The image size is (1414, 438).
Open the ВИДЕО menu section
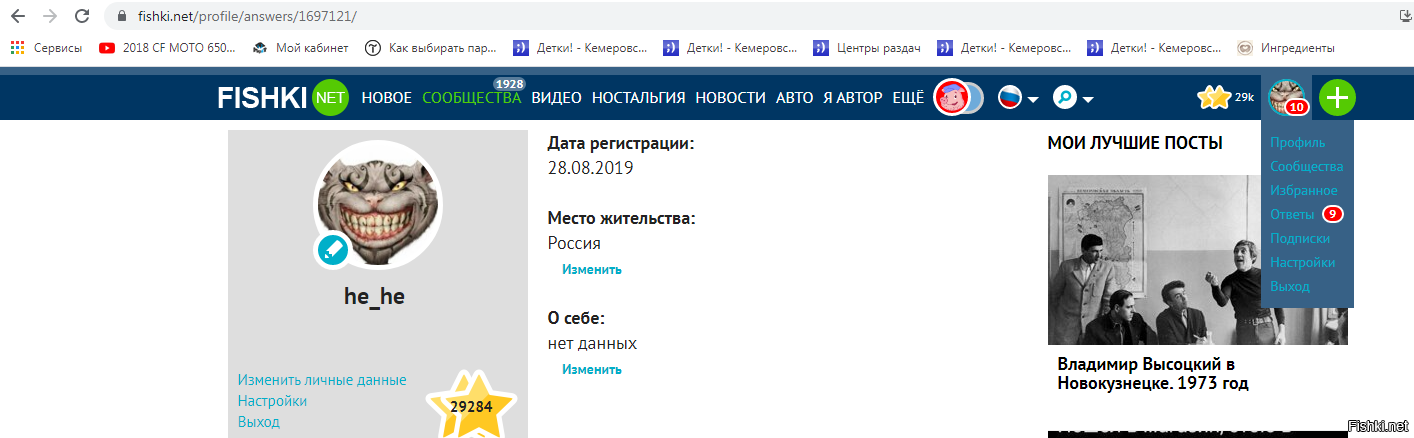(x=557, y=98)
